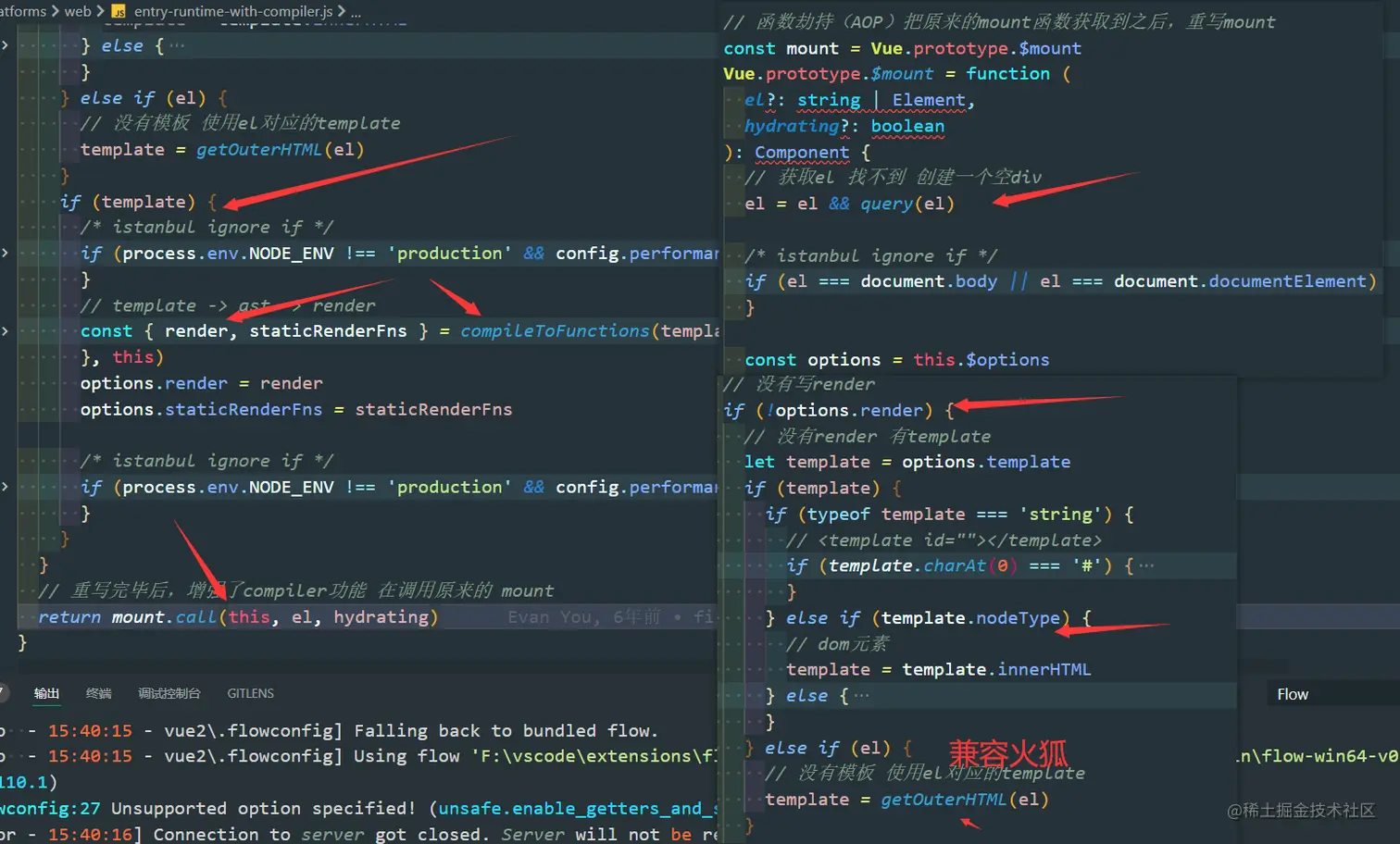Click the 'if (!options.render) {' line
The height and width of the screenshot is (844, 1400).
pos(839,410)
